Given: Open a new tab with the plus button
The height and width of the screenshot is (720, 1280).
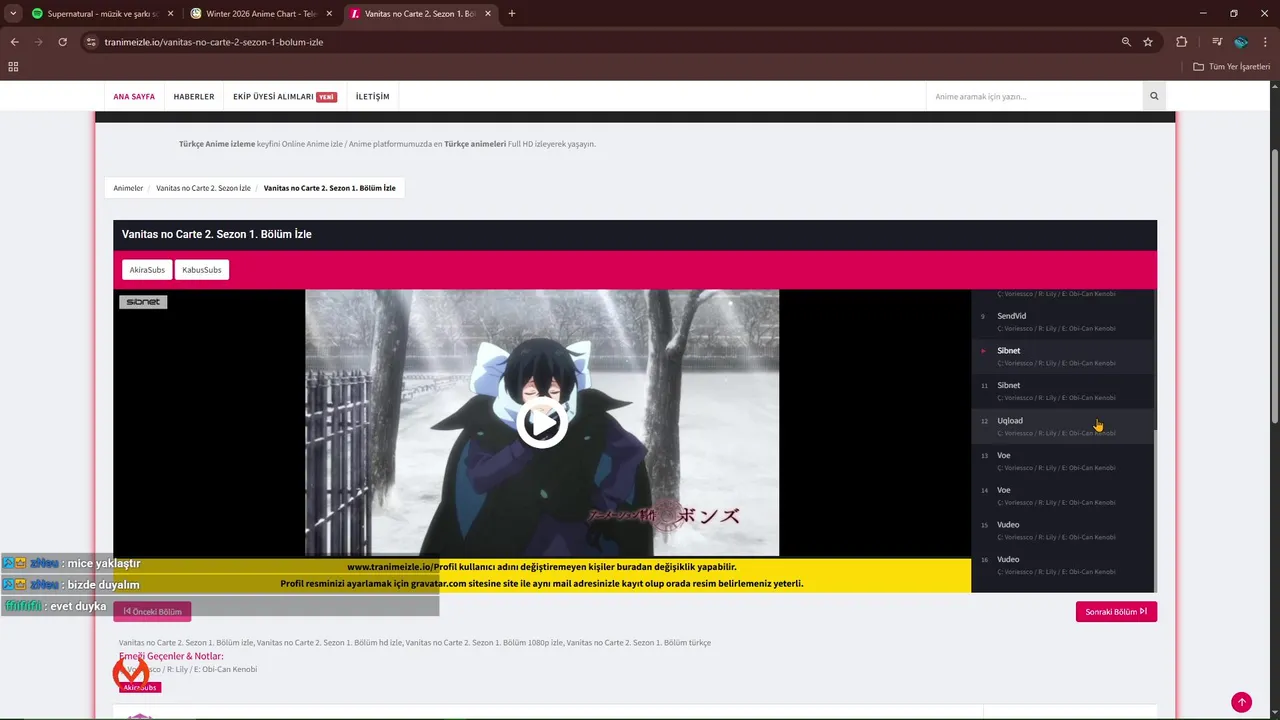Looking at the screenshot, I should [512, 14].
